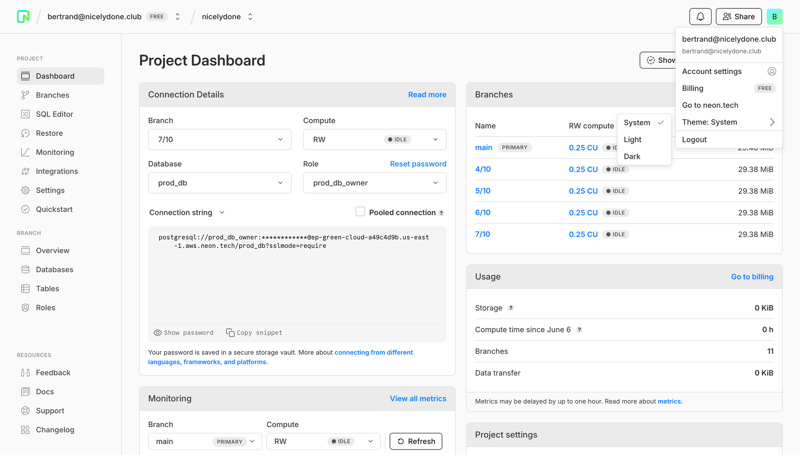This screenshot has height=455, width=800.
Task: Choose Go to neon.tech menu item
Action: (x=729, y=105)
